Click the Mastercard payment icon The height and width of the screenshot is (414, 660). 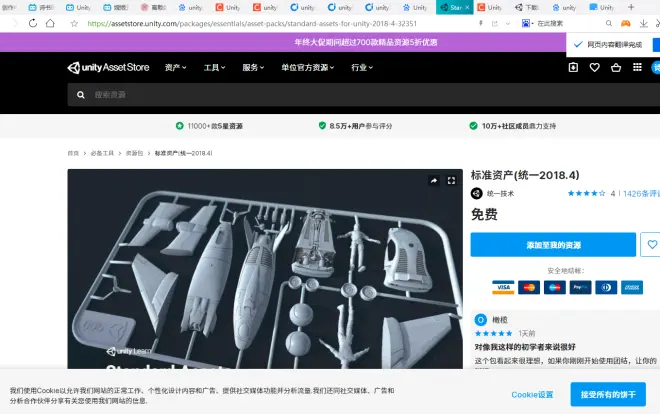(529, 287)
